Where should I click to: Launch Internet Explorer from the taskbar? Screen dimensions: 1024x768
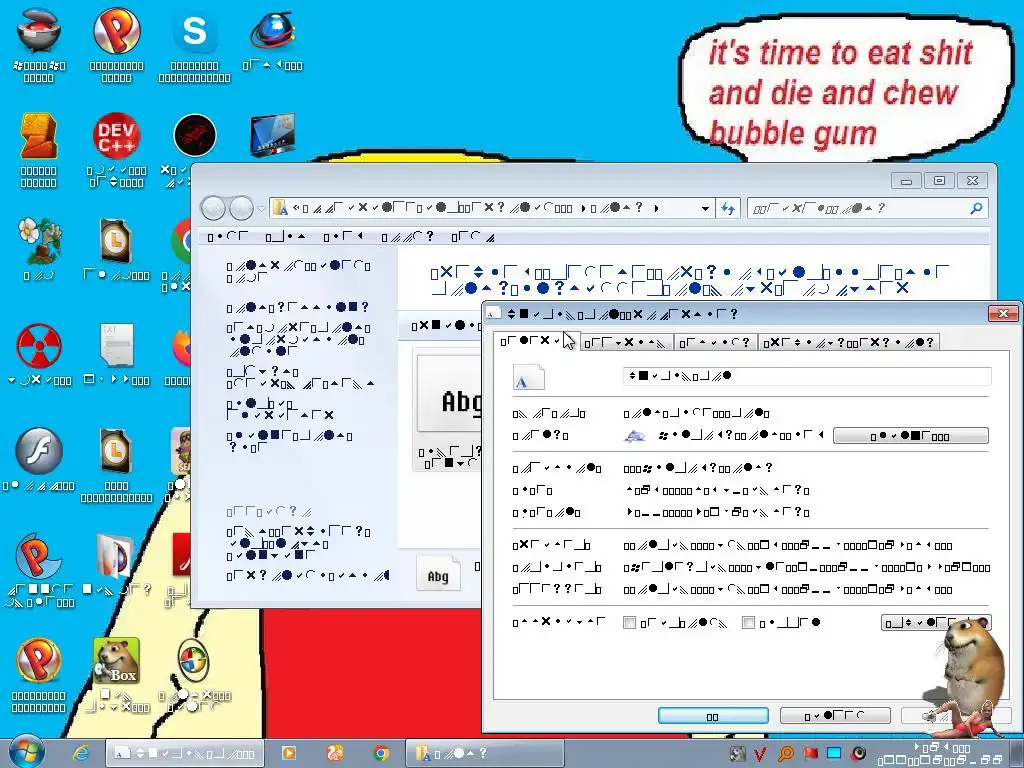point(81,753)
